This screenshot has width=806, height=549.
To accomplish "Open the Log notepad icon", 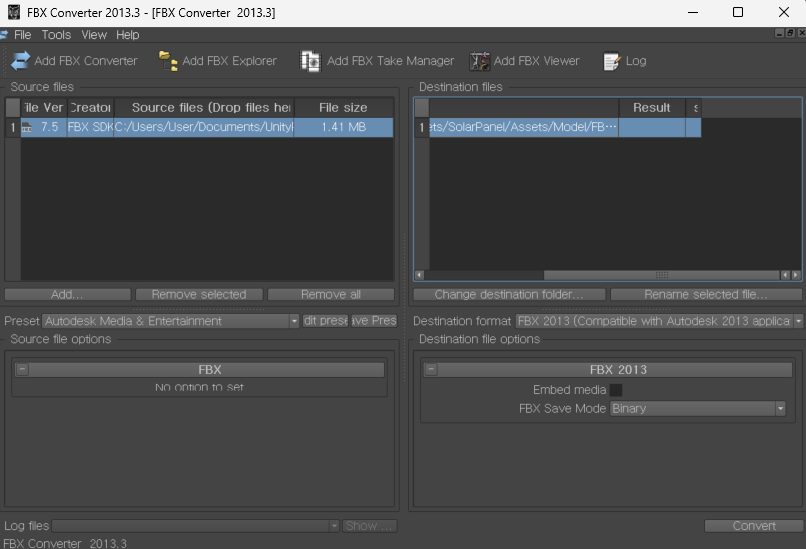I will [x=612, y=61].
